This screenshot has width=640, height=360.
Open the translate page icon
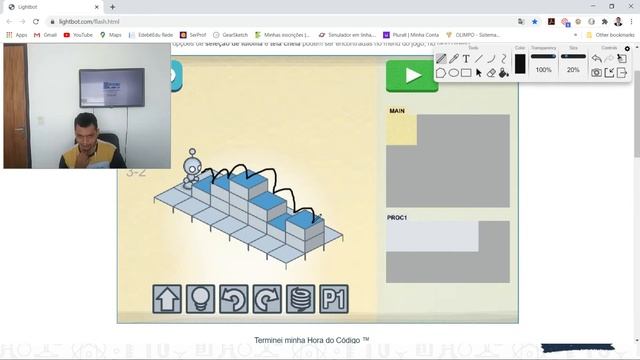[521, 22]
